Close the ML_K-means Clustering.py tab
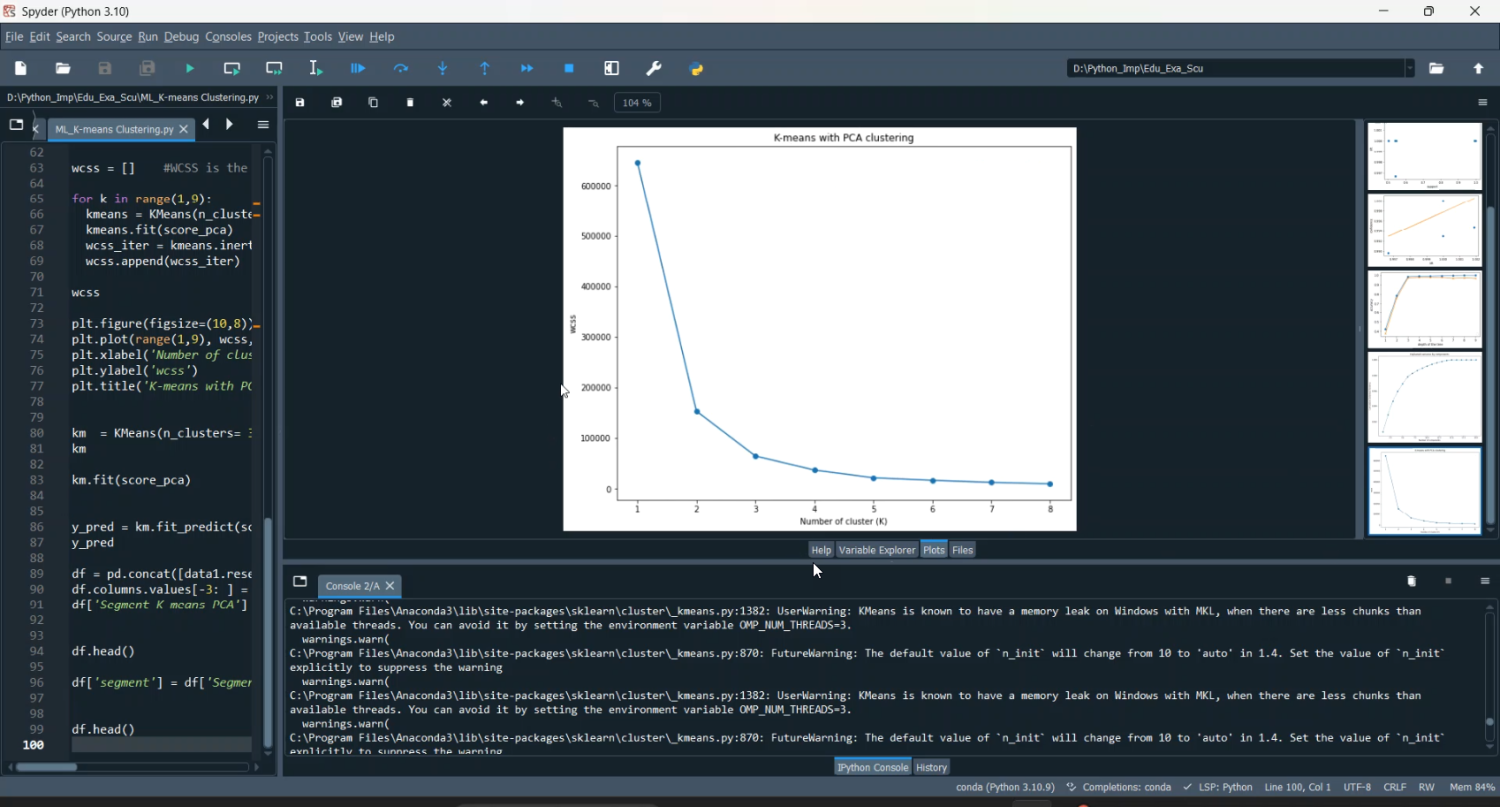 click(x=184, y=129)
